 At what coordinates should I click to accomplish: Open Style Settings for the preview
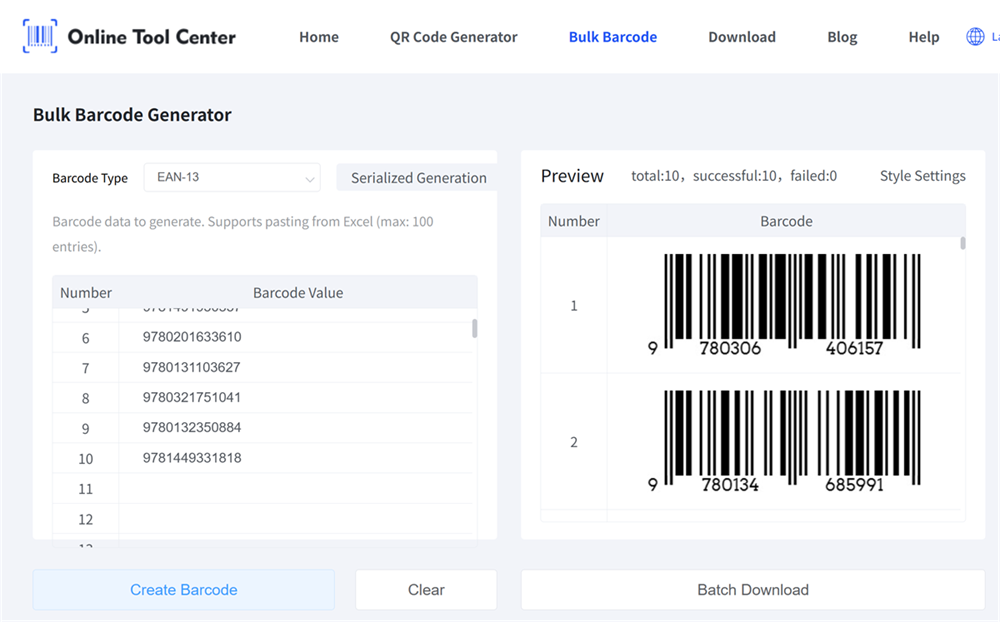pyautogui.click(x=921, y=175)
